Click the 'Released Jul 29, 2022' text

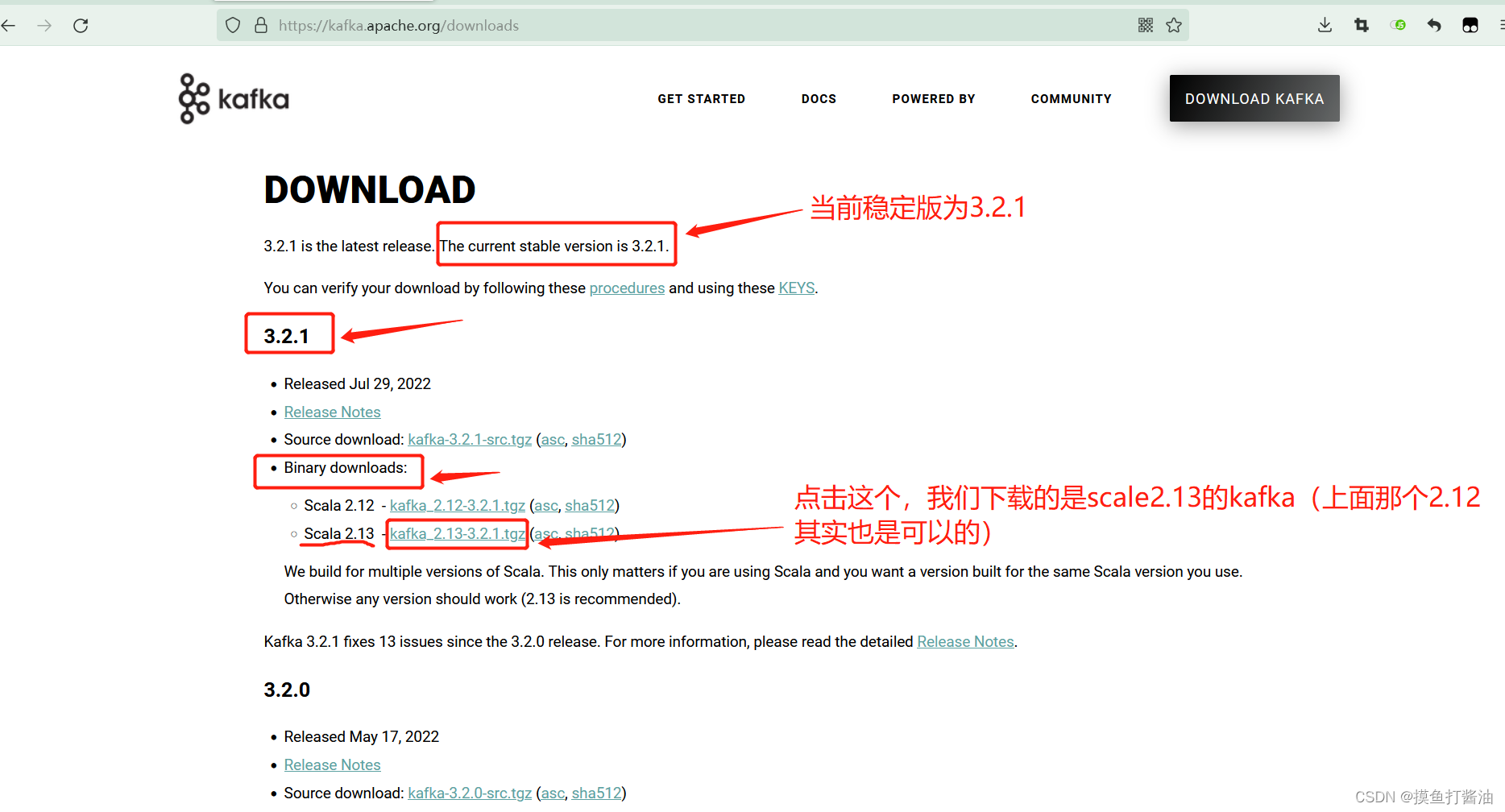(x=358, y=384)
